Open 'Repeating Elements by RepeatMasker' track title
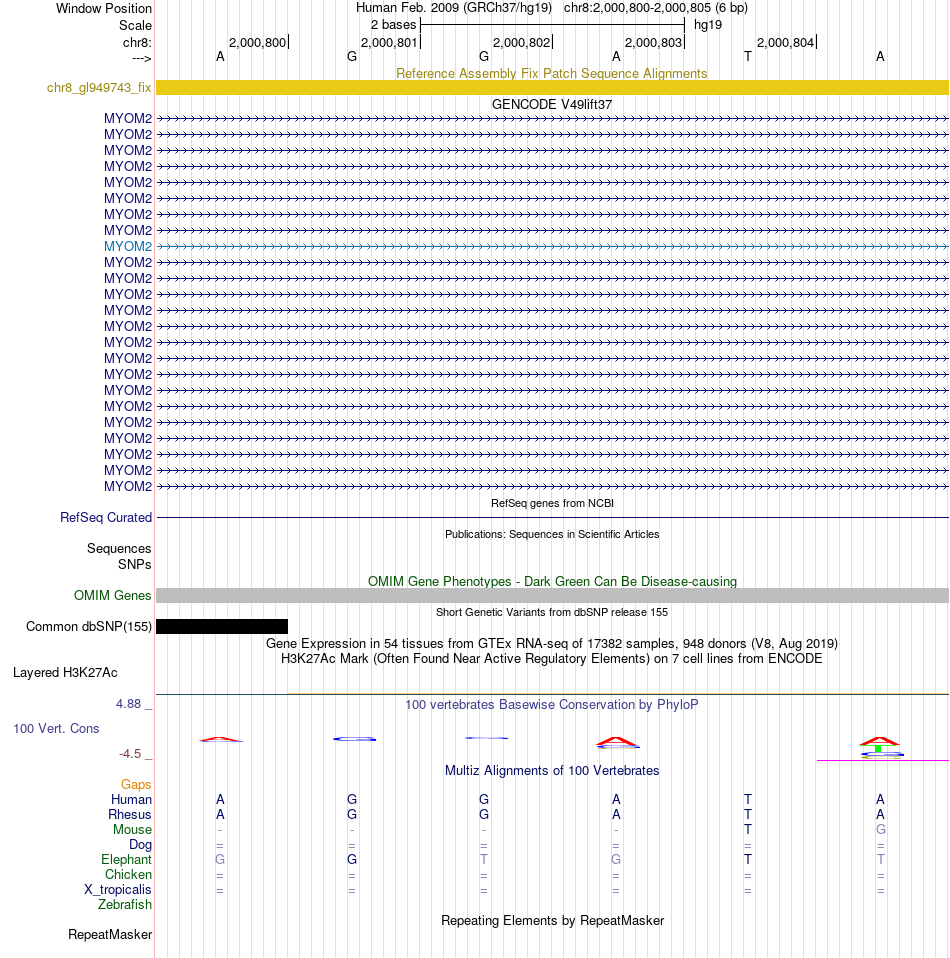950x958 pixels. tap(552, 921)
